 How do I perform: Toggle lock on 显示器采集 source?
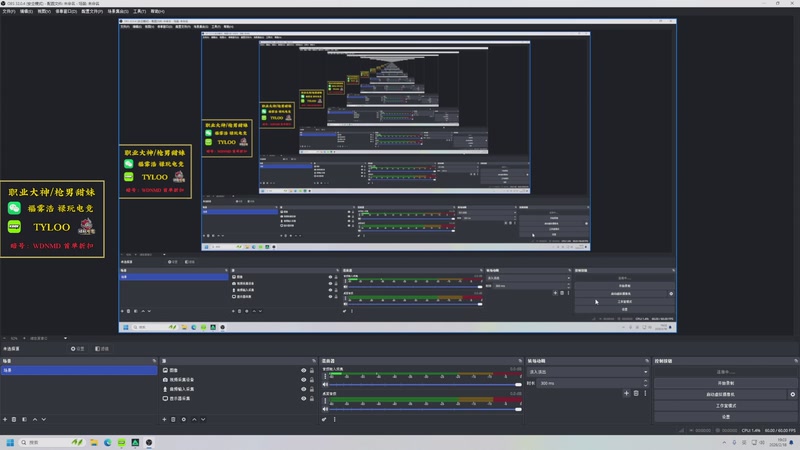coord(312,398)
